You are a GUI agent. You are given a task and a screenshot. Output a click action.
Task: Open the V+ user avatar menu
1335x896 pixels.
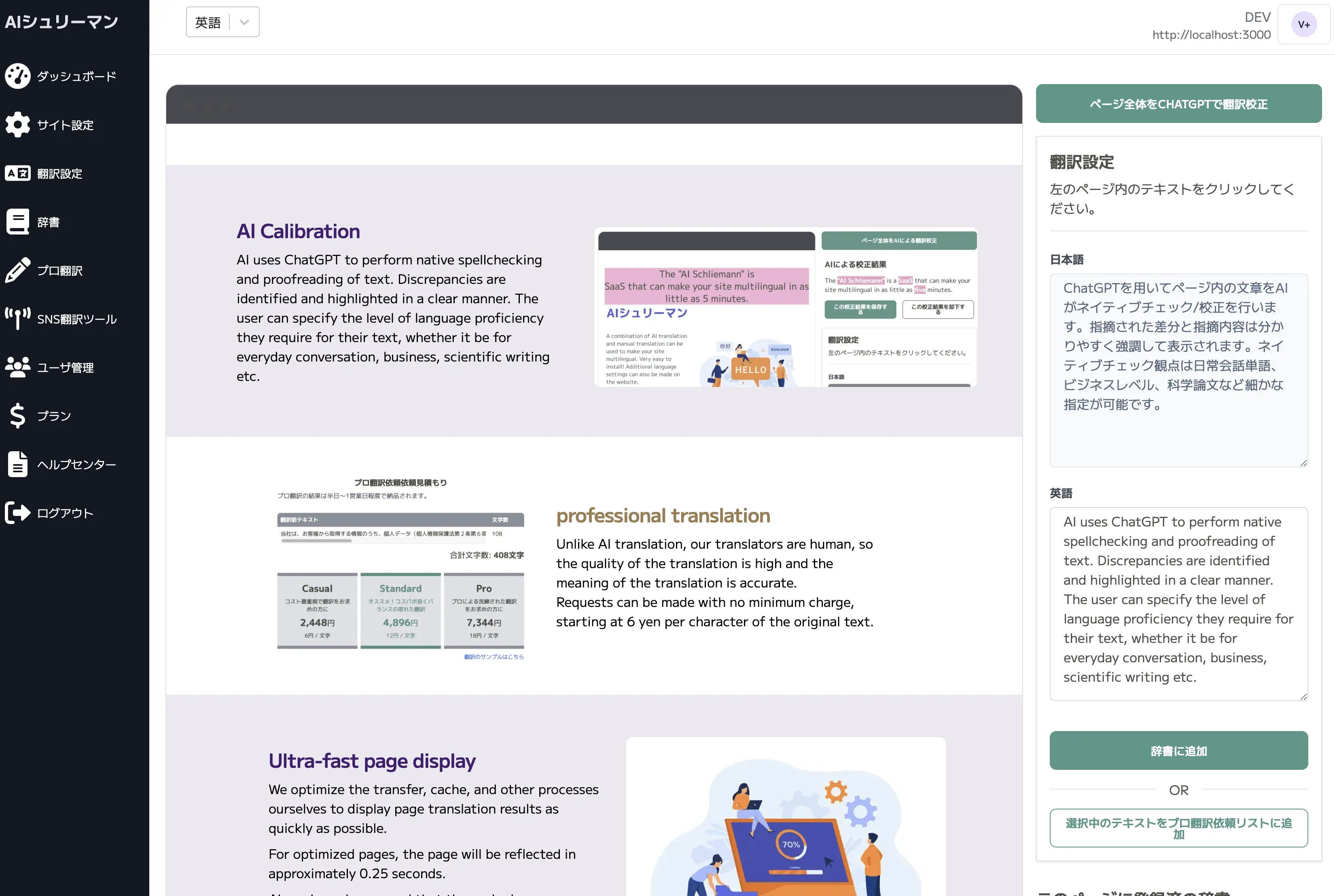(x=1303, y=25)
